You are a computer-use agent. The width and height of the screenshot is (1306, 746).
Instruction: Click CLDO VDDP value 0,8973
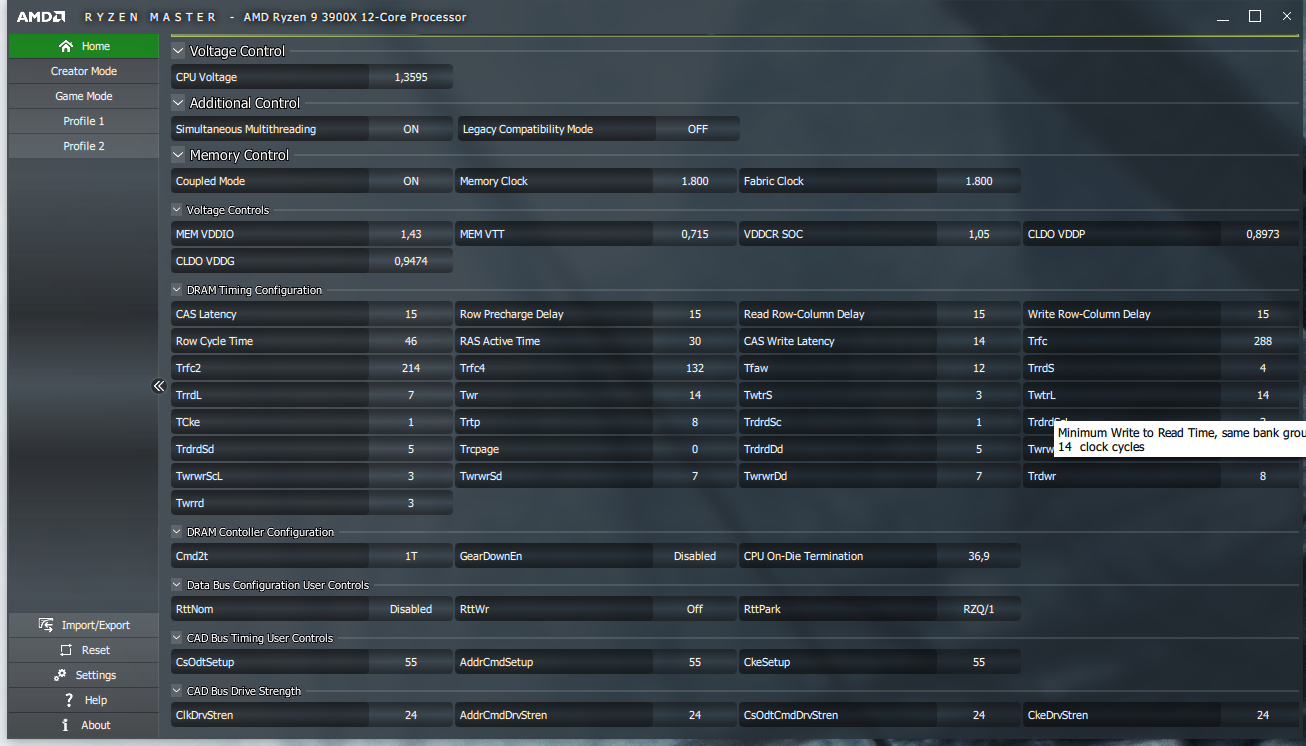pos(1263,234)
